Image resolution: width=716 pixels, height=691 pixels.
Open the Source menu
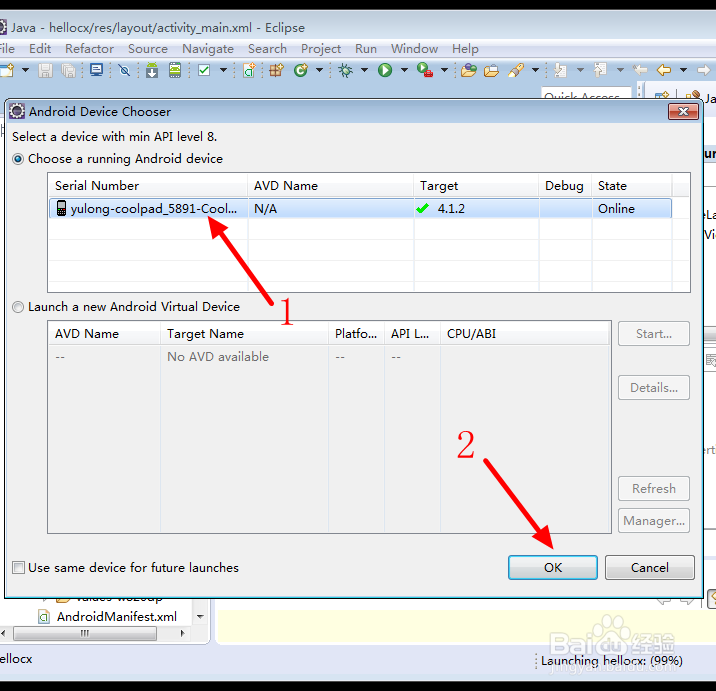[x=147, y=48]
